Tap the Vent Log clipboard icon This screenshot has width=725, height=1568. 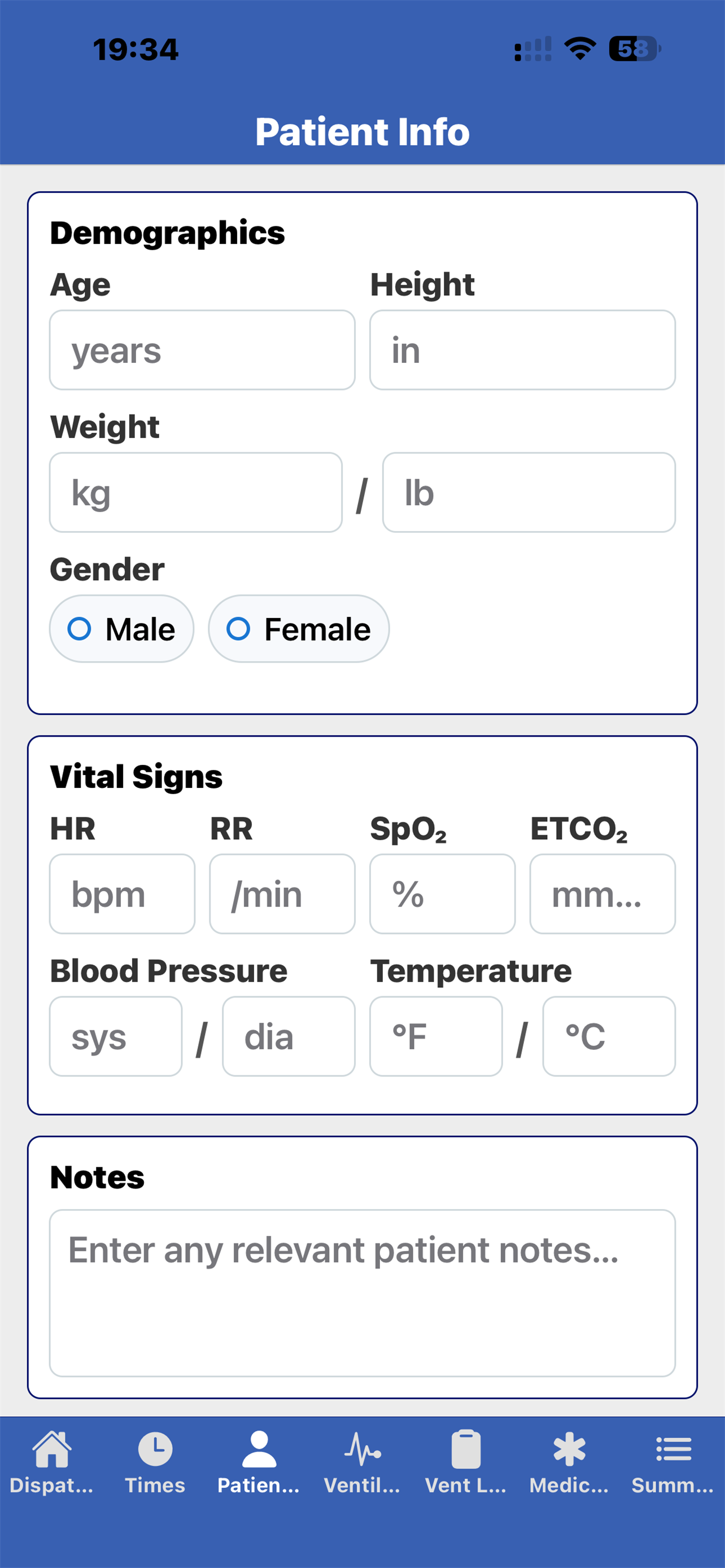pyautogui.click(x=466, y=1449)
